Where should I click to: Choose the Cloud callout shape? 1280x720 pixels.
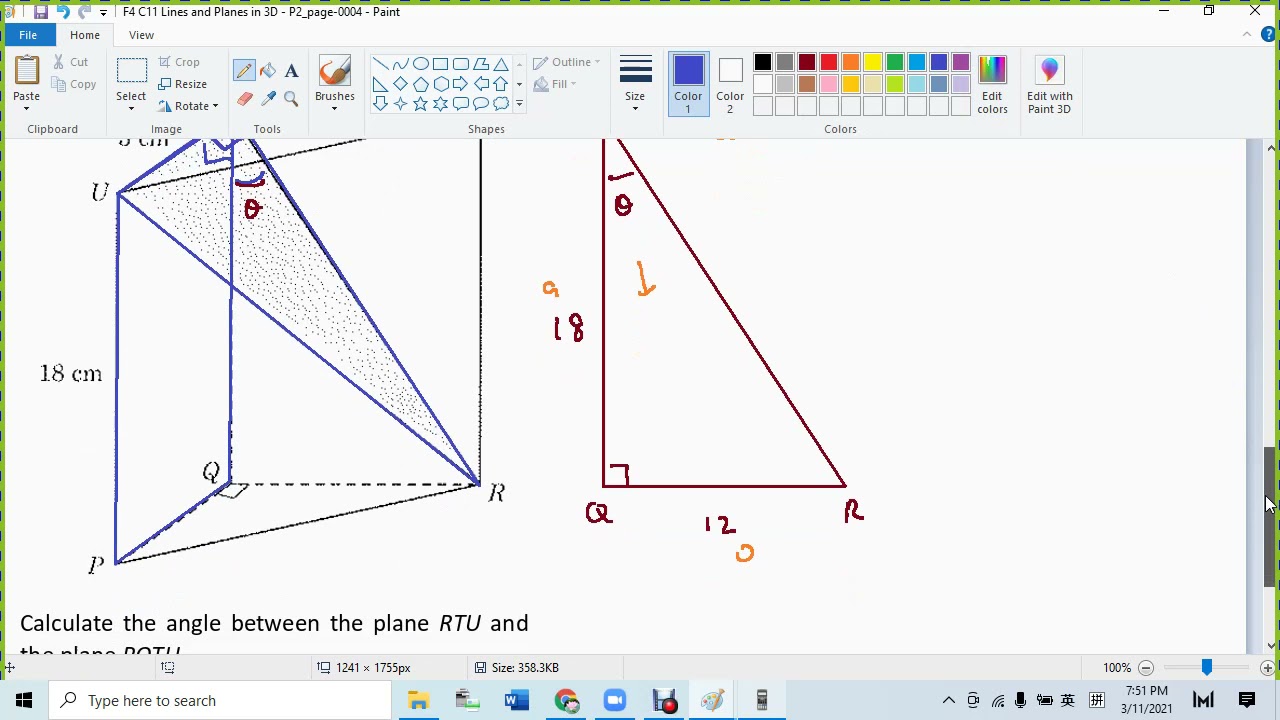pyautogui.click(x=500, y=104)
